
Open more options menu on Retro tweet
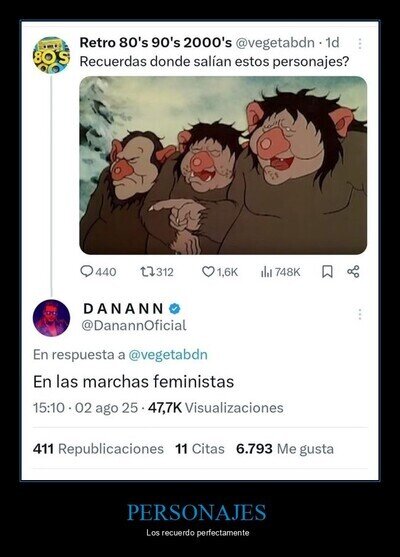pos(360,44)
